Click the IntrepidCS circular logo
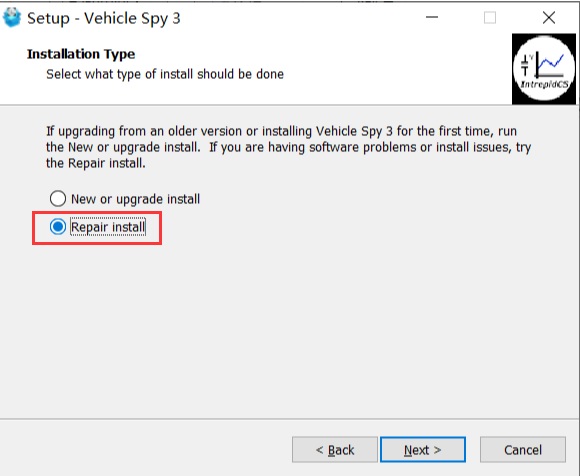This screenshot has height=476, width=580. point(544,69)
